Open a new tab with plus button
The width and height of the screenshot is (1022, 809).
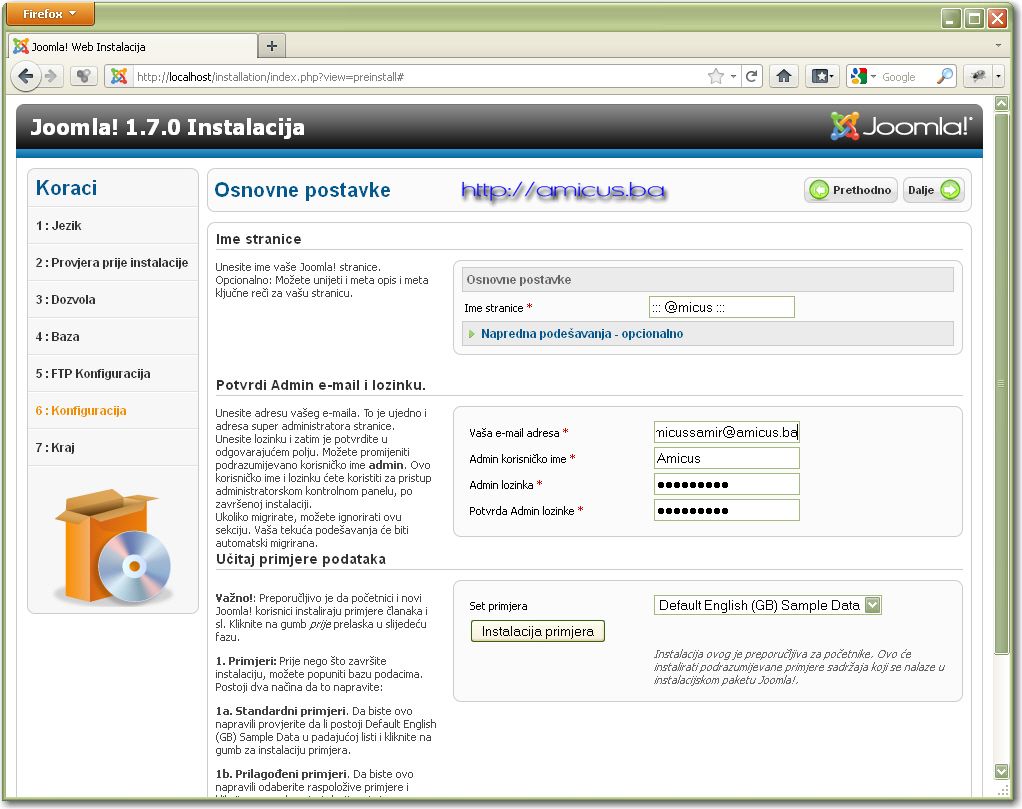[x=272, y=46]
